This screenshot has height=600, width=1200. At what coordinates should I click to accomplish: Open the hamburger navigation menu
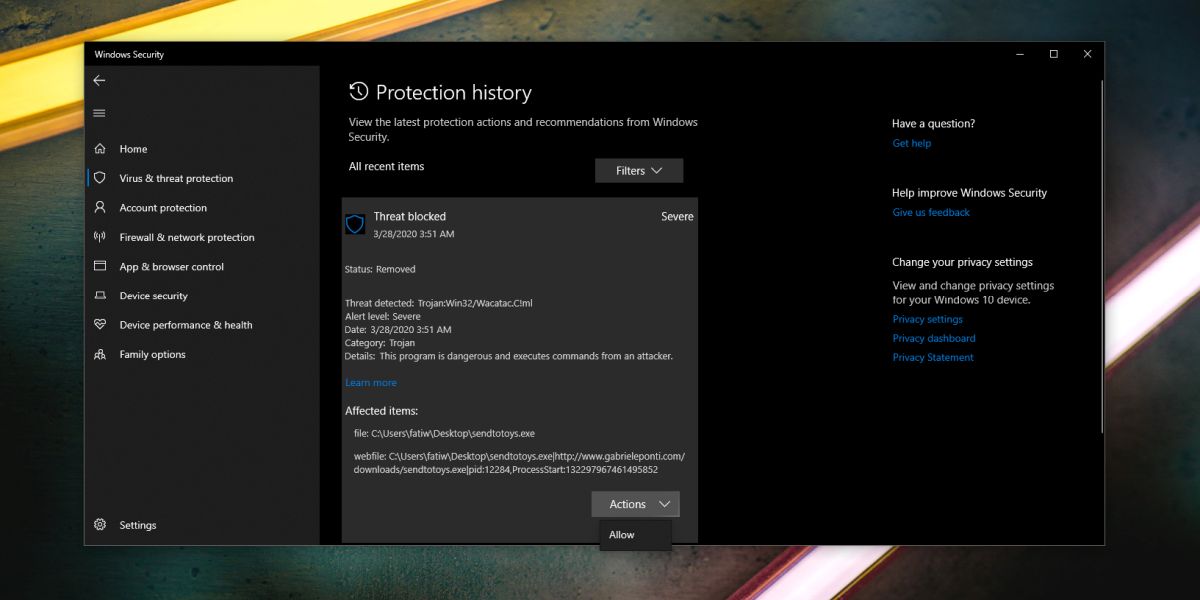(x=99, y=113)
